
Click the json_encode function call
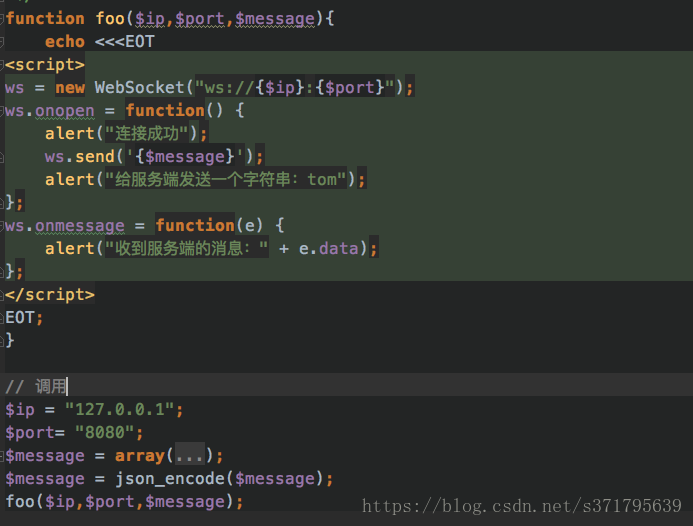click(170, 479)
